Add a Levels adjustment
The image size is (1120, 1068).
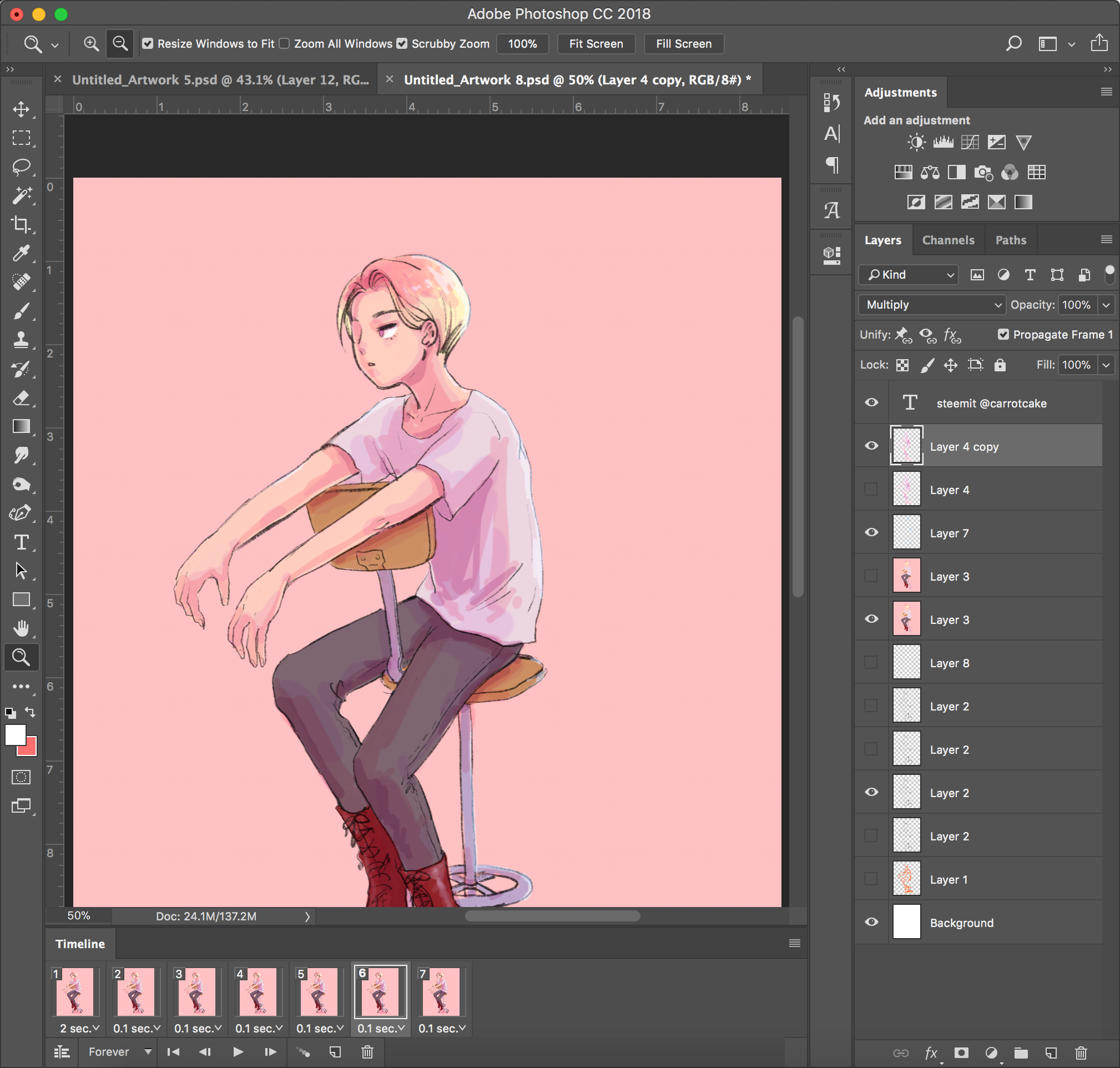click(943, 142)
